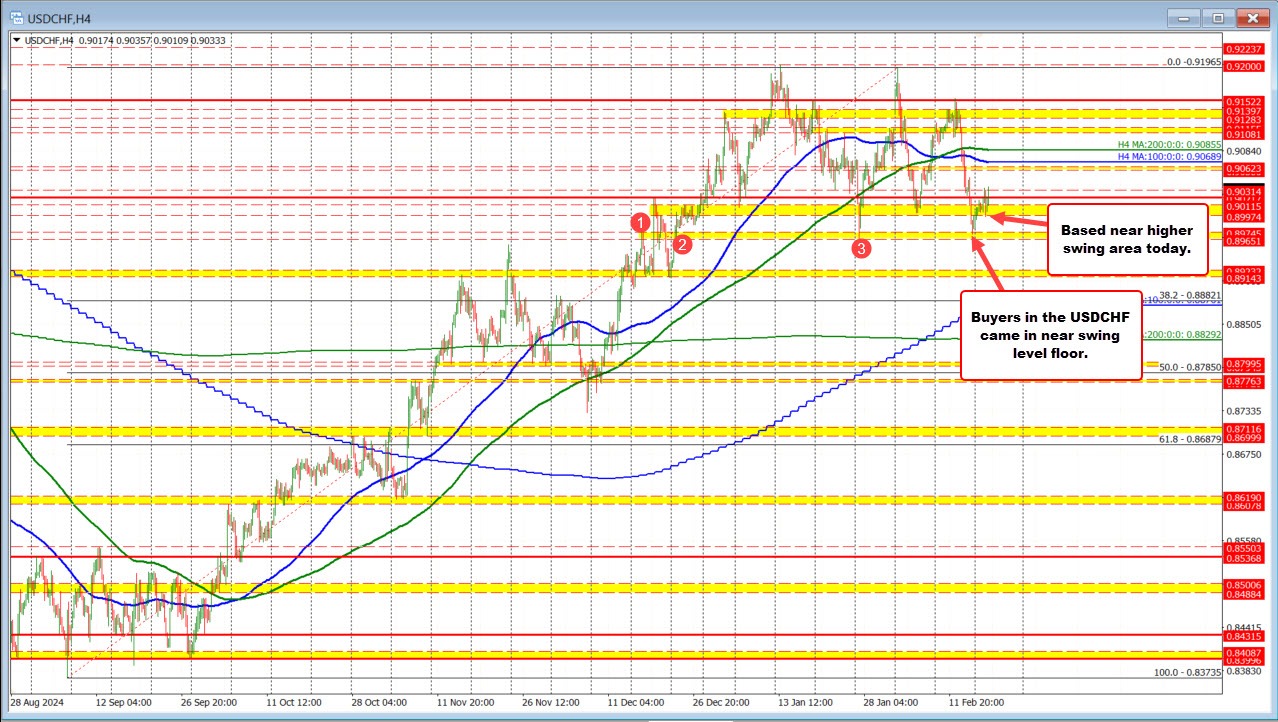Select red circle marker labeled 3

point(861,248)
